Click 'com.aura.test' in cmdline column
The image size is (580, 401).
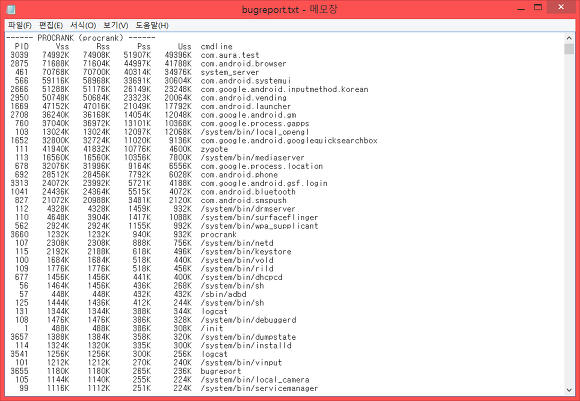click(x=230, y=55)
